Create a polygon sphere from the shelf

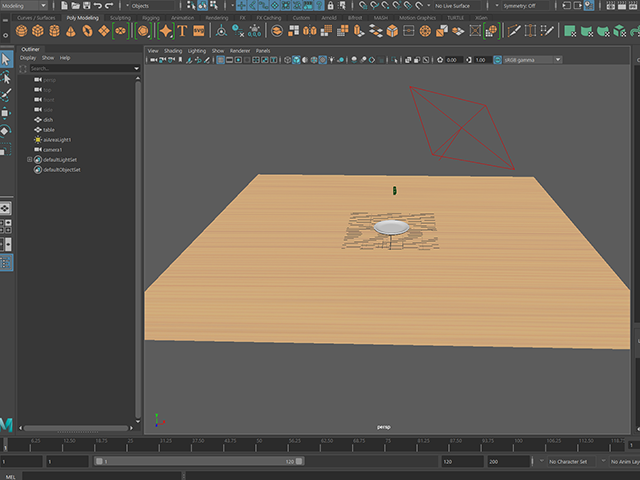pos(21,31)
